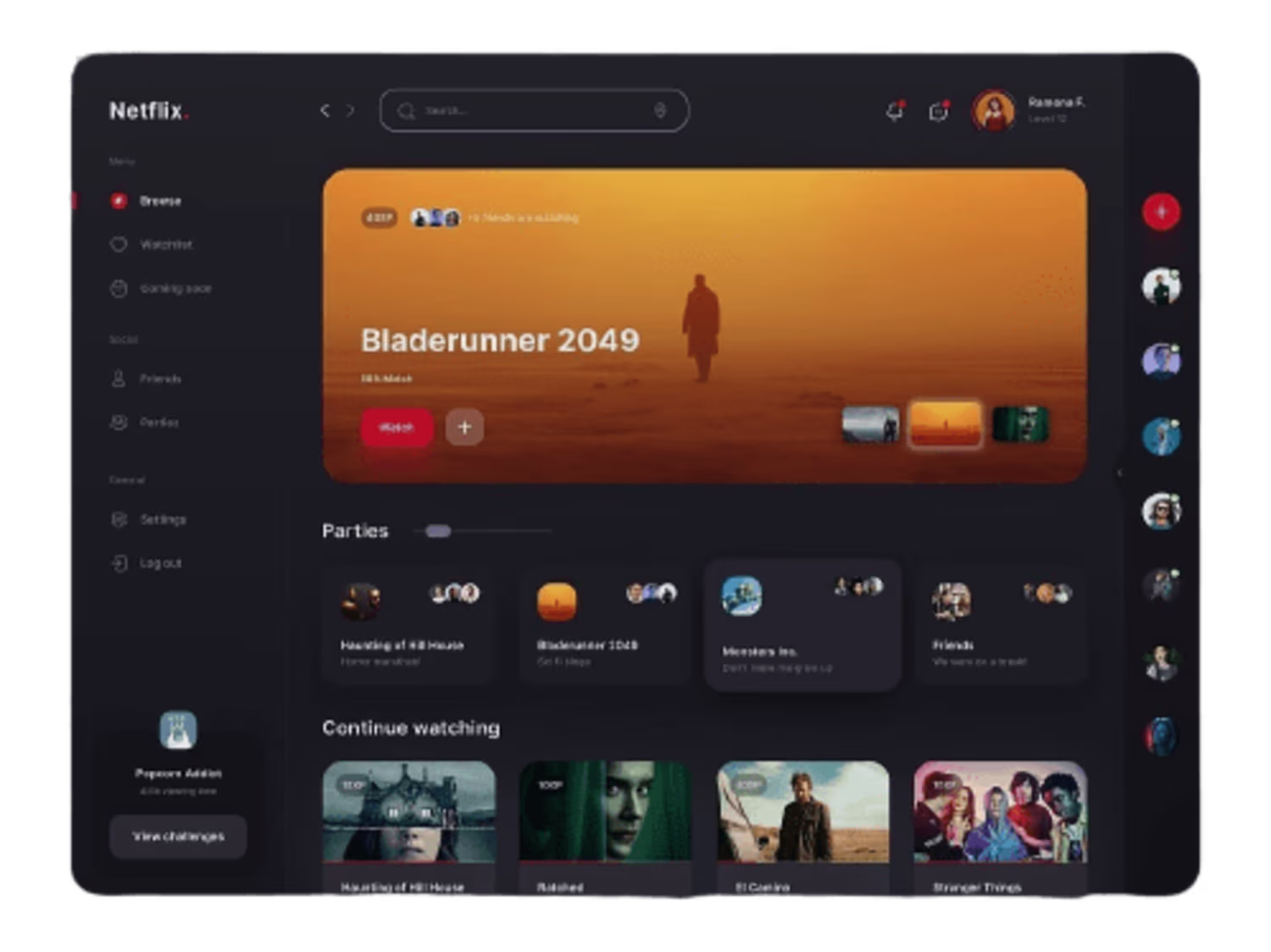The image size is (1271, 952).
Task: Resume El Camino from Continue watching
Action: click(x=803, y=828)
